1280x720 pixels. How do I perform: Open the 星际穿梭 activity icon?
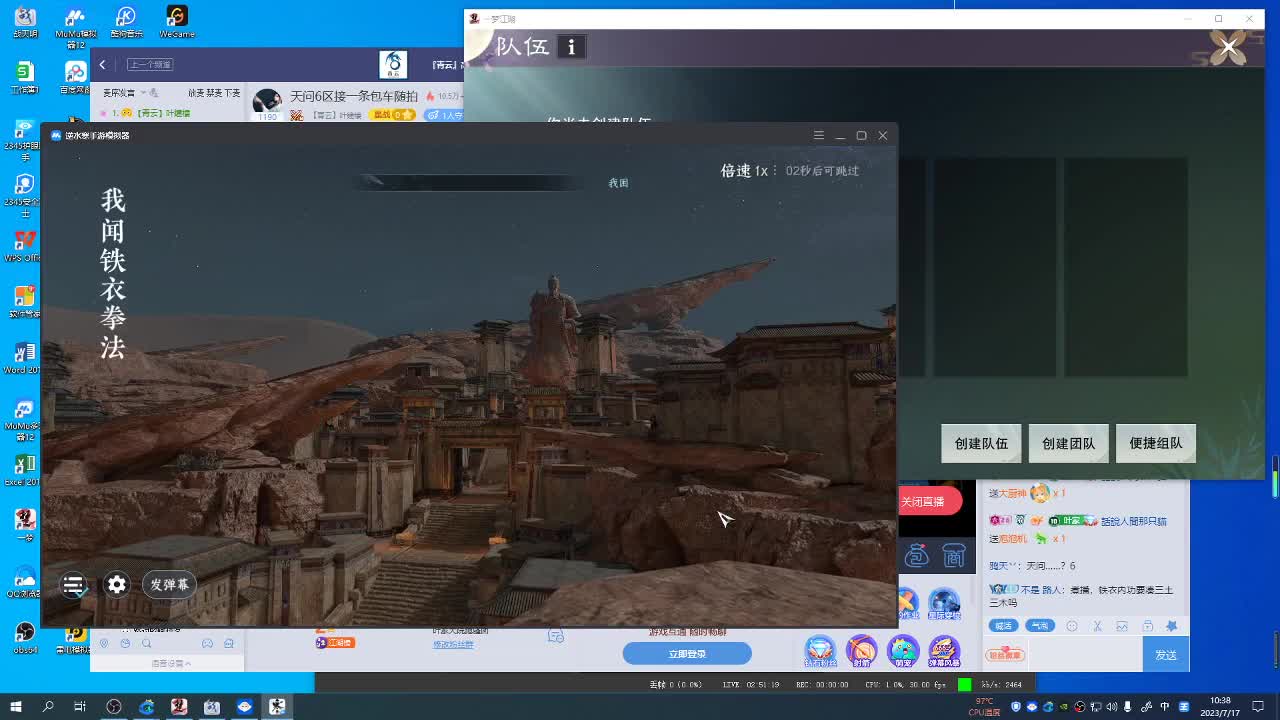pyautogui.click(x=944, y=603)
